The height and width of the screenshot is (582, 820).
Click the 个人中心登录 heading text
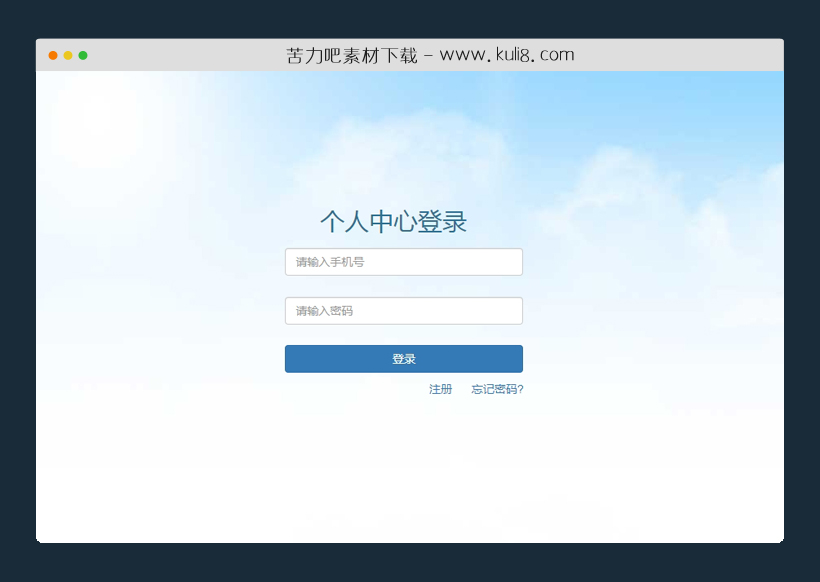point(394,222)
